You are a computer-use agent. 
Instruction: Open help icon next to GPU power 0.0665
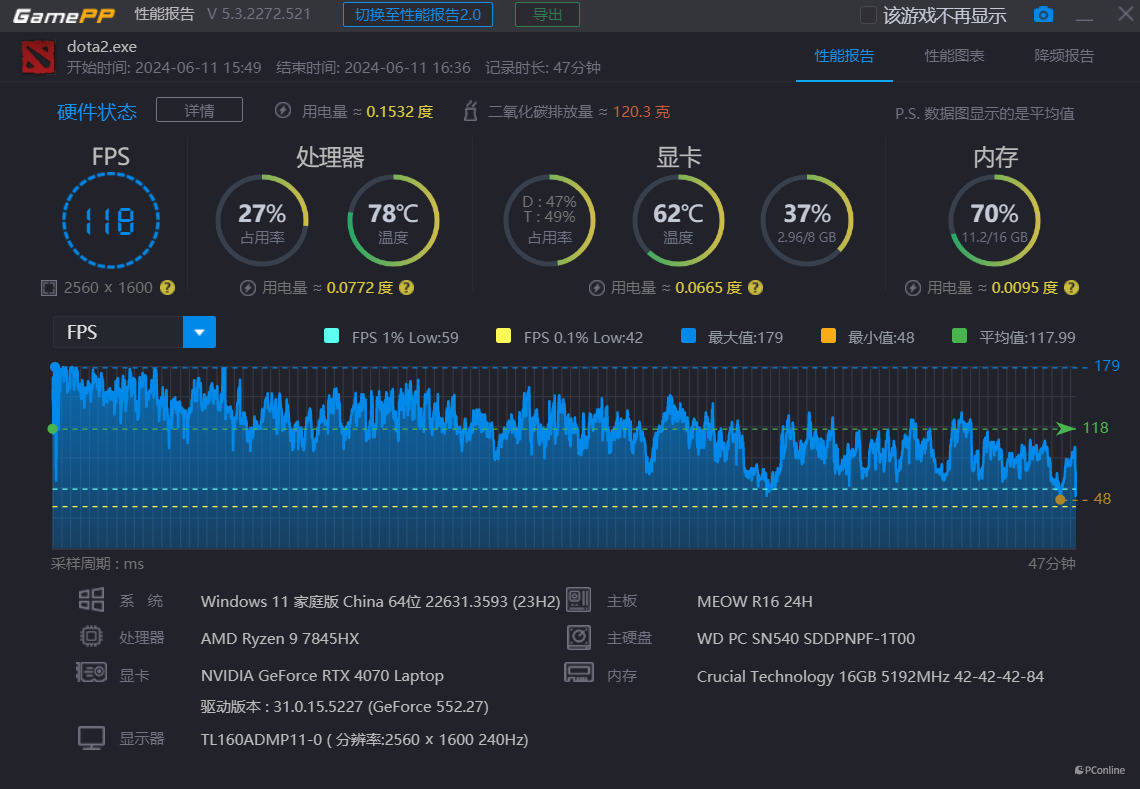tap(755, 287)
